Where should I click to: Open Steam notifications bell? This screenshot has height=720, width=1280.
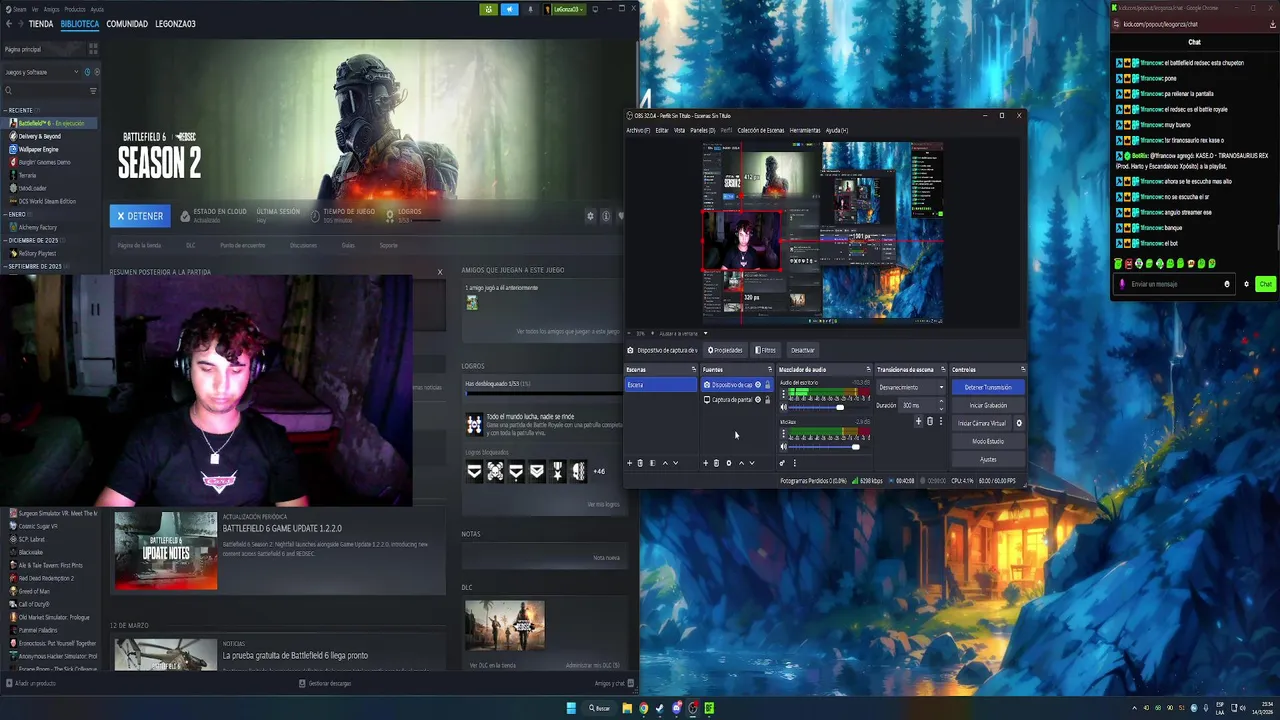pos(530,9)
